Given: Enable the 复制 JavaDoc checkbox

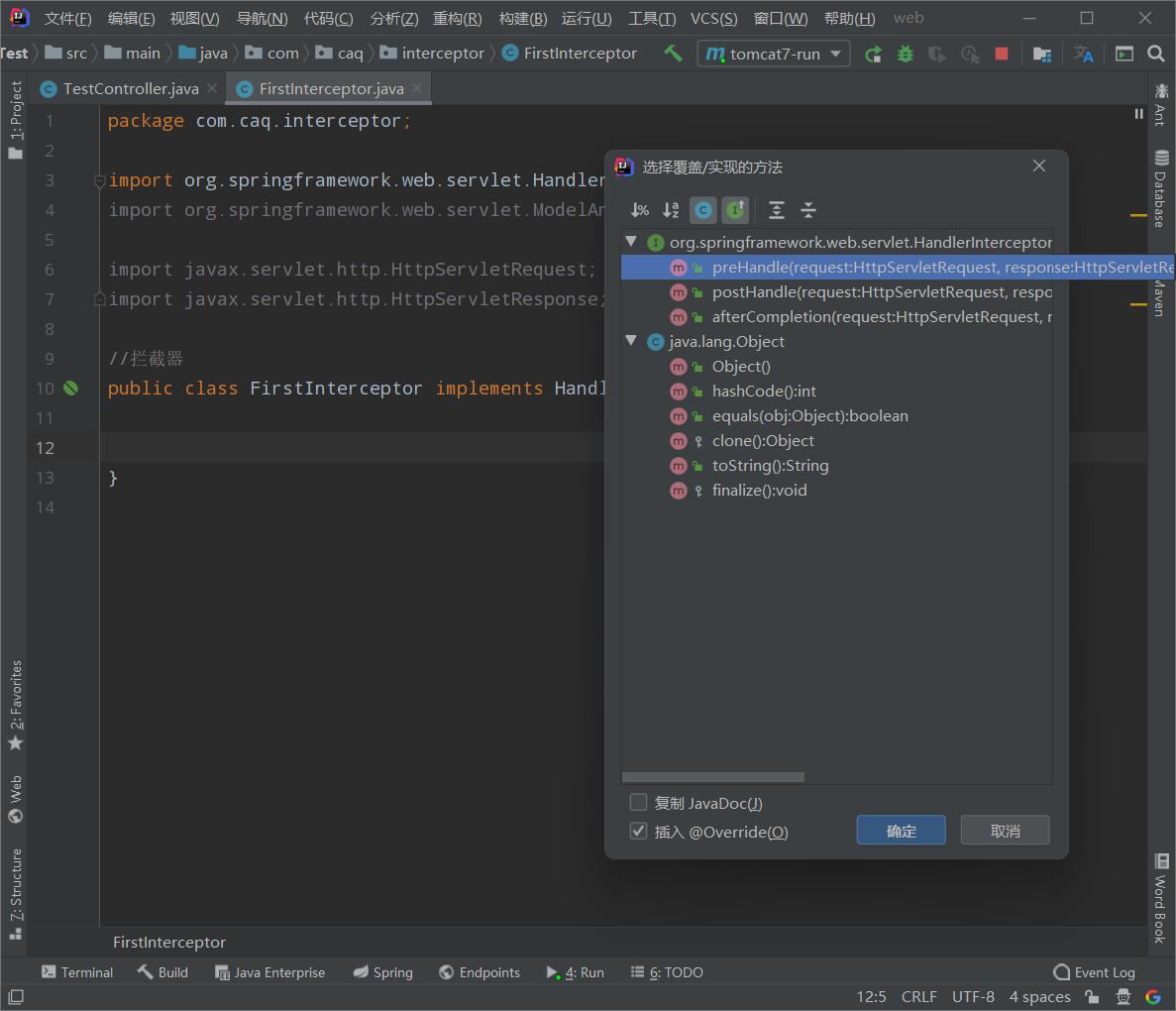Looking at the screenshot, I should [639, 803].
